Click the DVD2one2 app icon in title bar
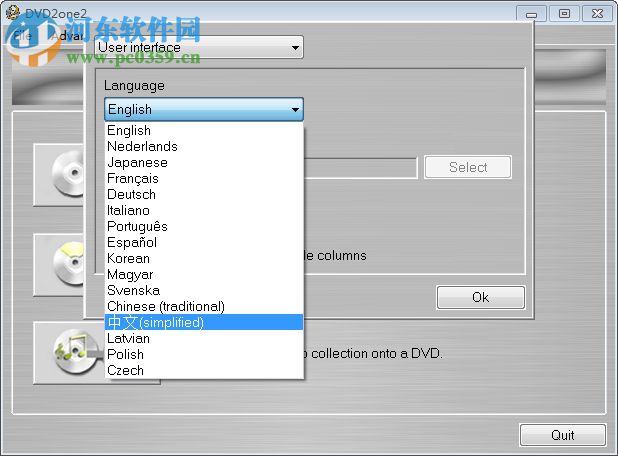The width and height of the screenshot is (618, 456). click(12, 13)
